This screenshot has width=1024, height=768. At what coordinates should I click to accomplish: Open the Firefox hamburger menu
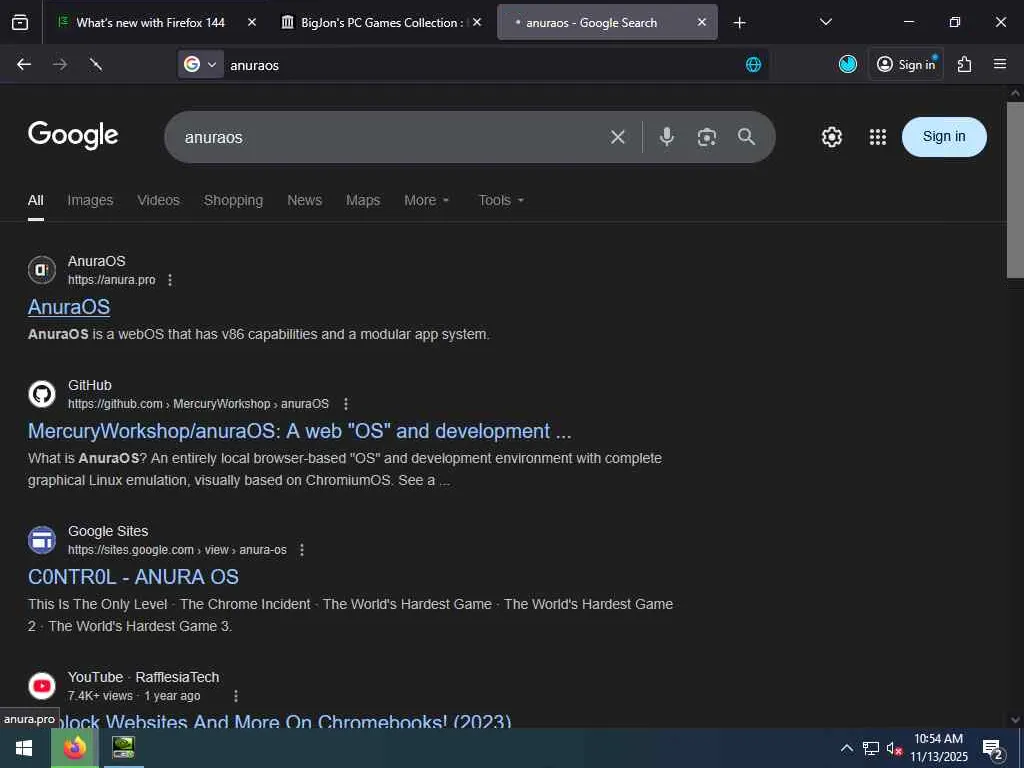coord(1000,64)
